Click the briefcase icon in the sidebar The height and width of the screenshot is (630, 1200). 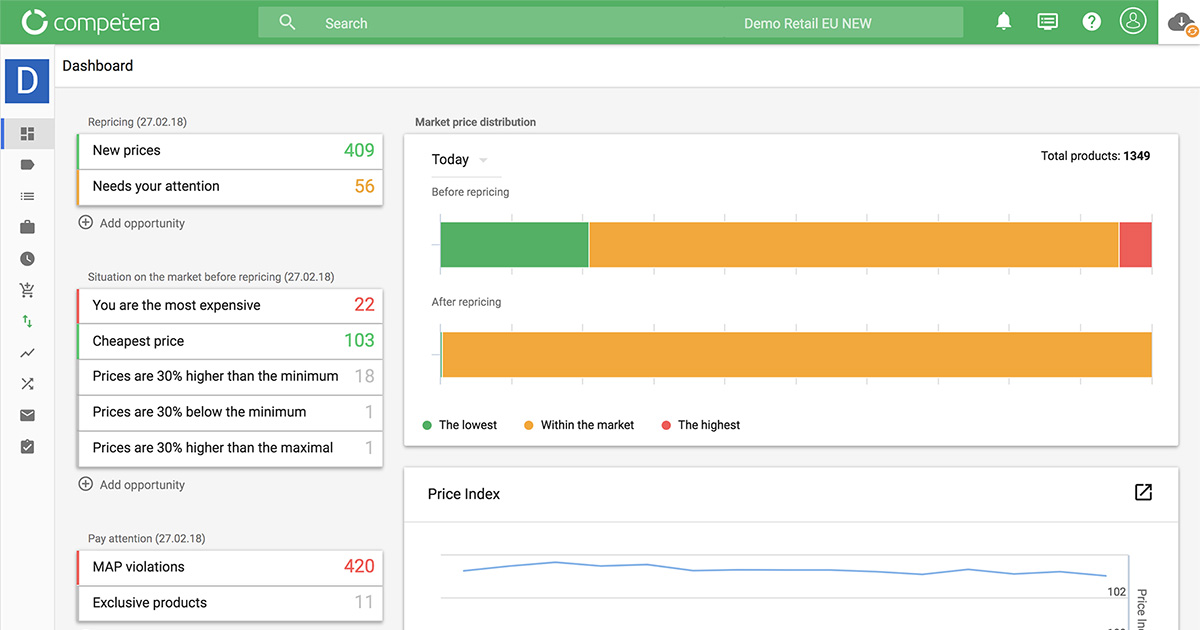click(27, 227)
